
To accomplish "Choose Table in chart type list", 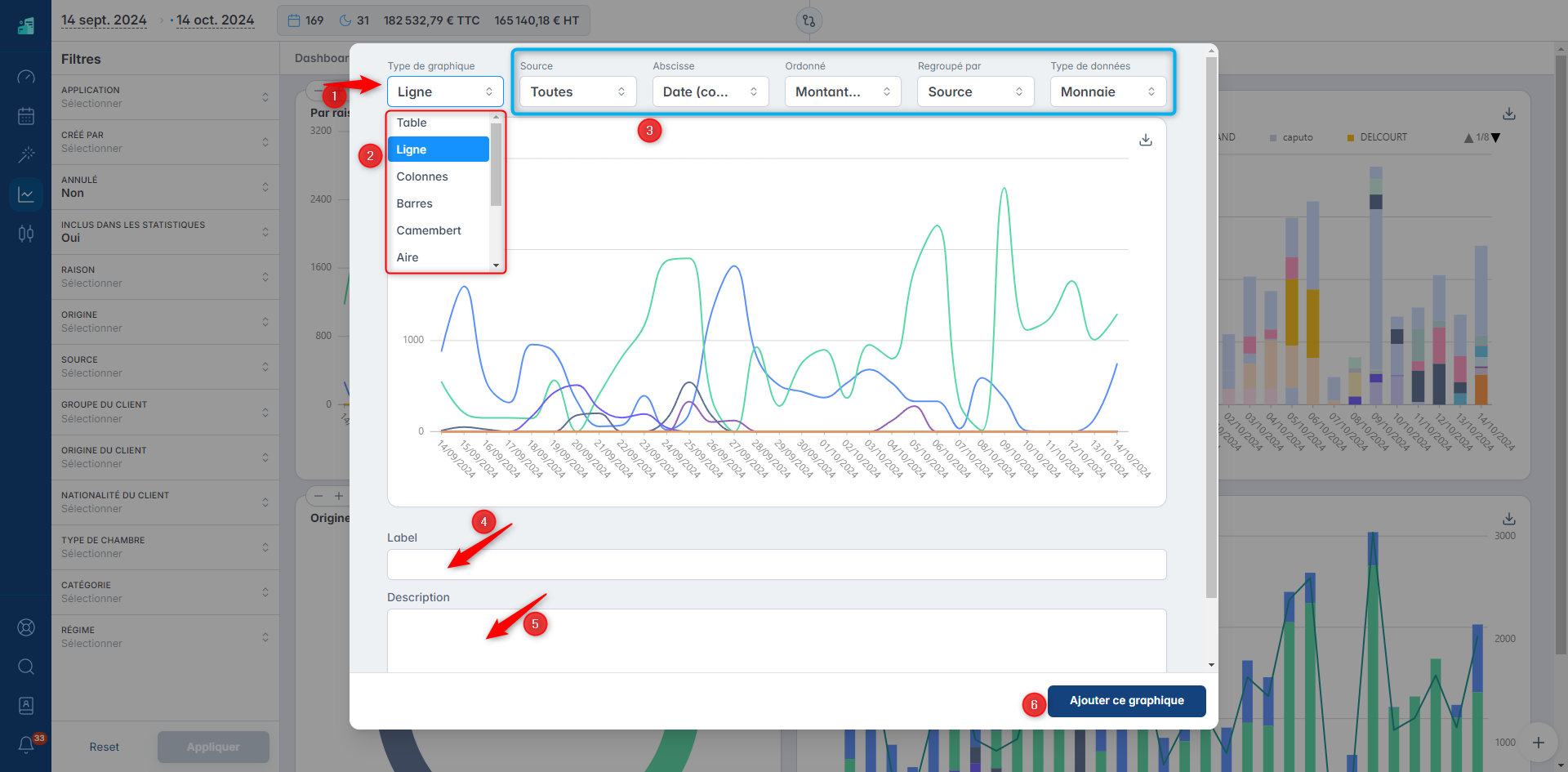I will (x=439, y=123).
